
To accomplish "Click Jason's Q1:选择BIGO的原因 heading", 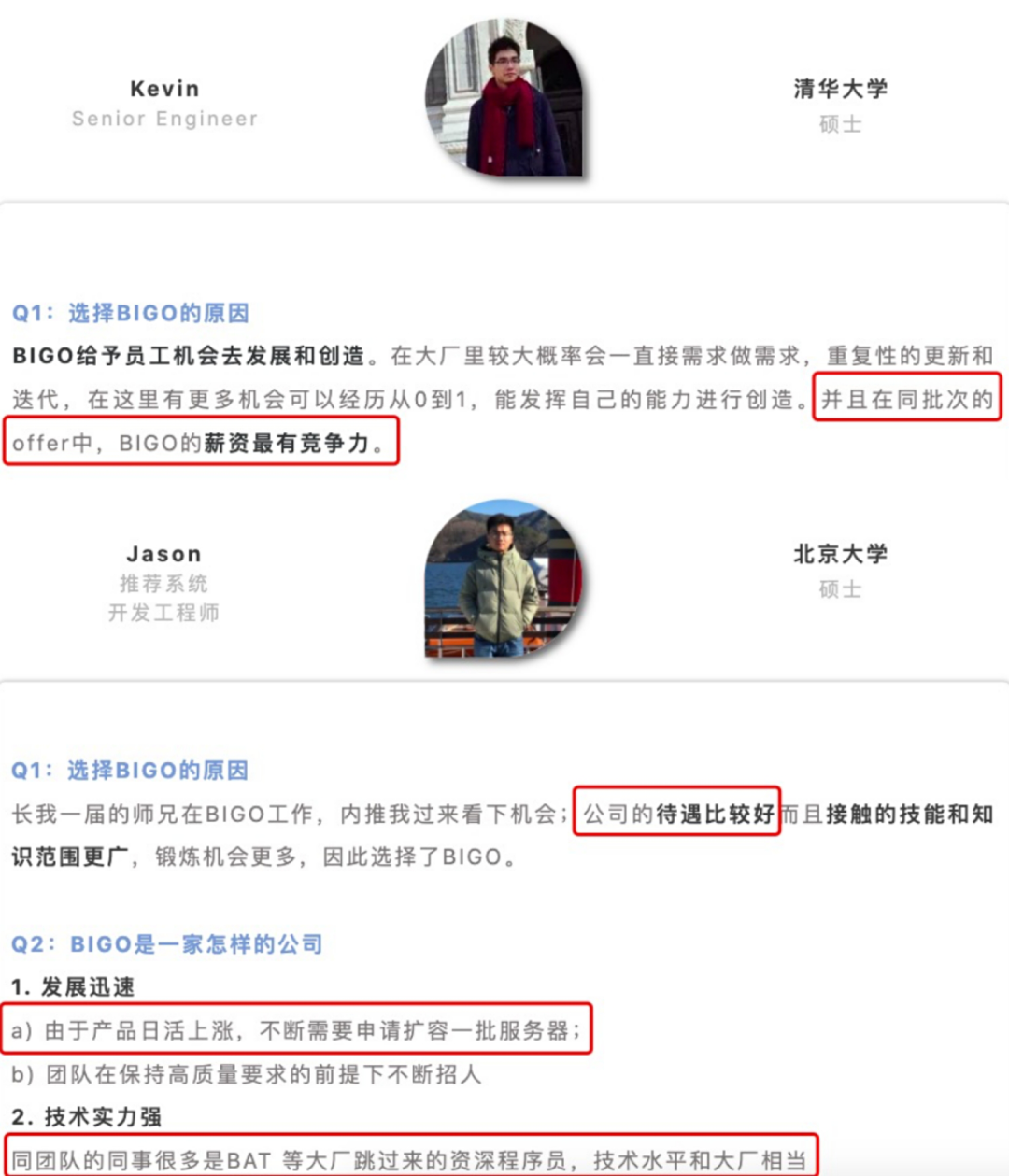I will (130, 771).
